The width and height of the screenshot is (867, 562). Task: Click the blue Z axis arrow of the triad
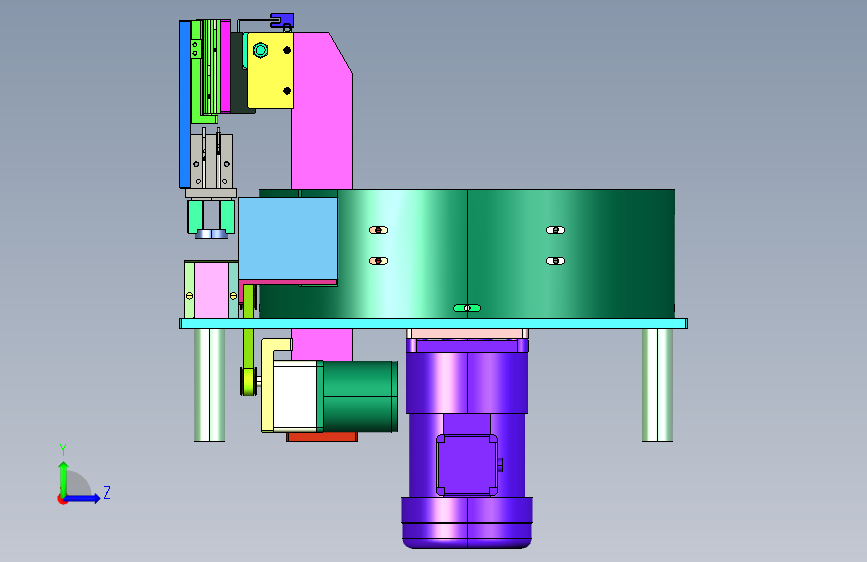pyautogui.click(x=83, y=498)
